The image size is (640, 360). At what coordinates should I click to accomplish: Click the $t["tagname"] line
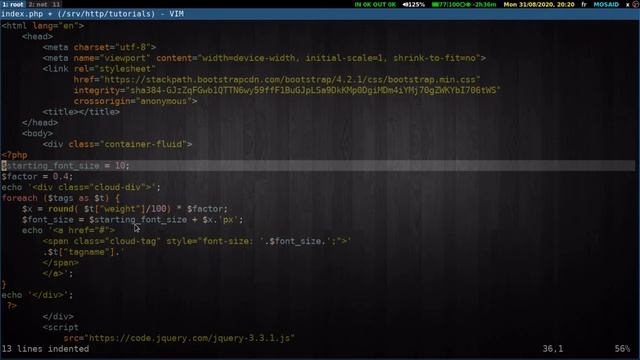pyautogui.click(x=84, y=252)
